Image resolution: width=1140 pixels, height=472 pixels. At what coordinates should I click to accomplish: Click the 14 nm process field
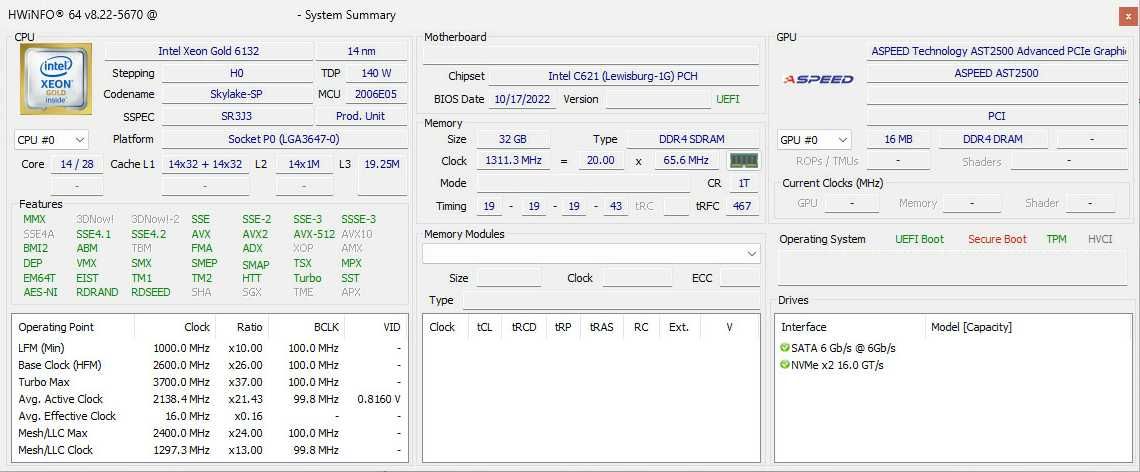[x=361, y=51]
